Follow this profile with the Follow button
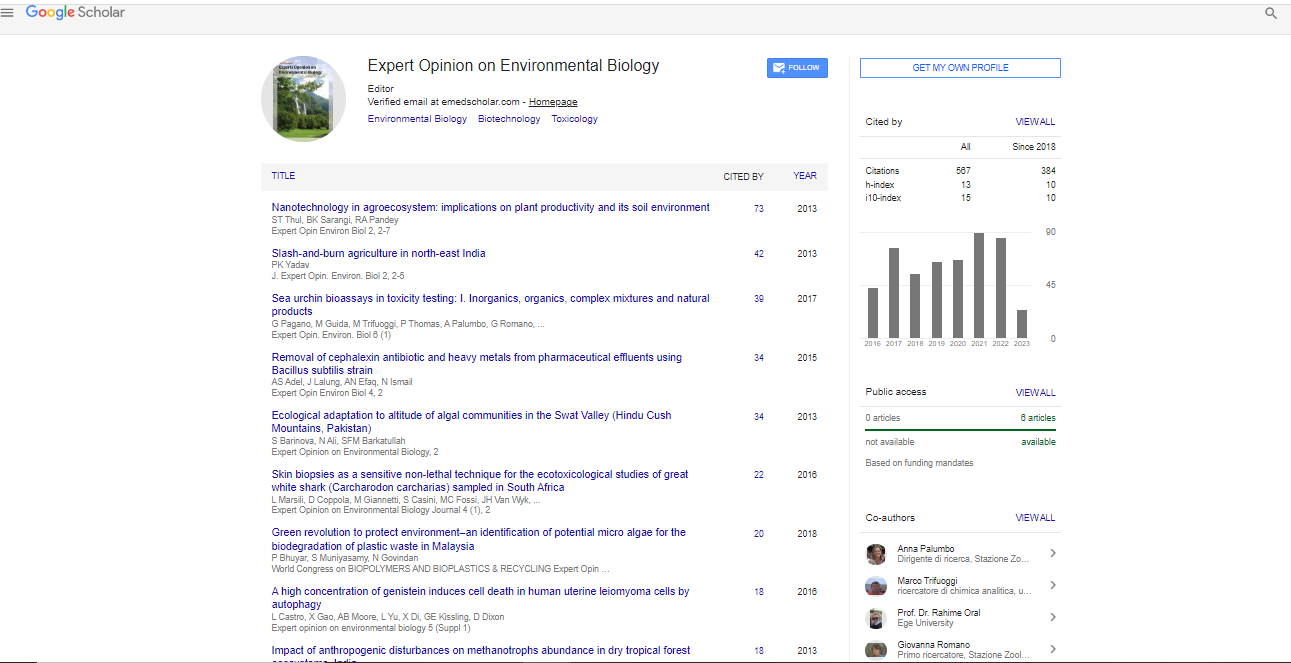Viewport: 1291px width, 663px height. (x=797, y=68)
